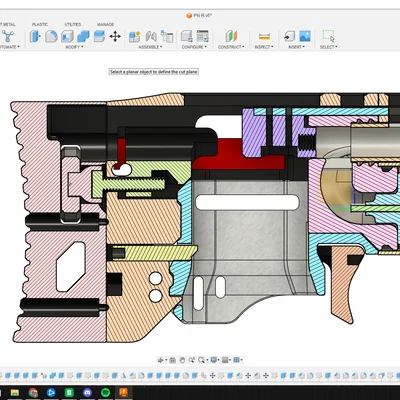Open the Measure tool under Inspect
Image resolution: width=400 pixels, height=400 pixels.
pyautogui.click(x=264, y=36)
